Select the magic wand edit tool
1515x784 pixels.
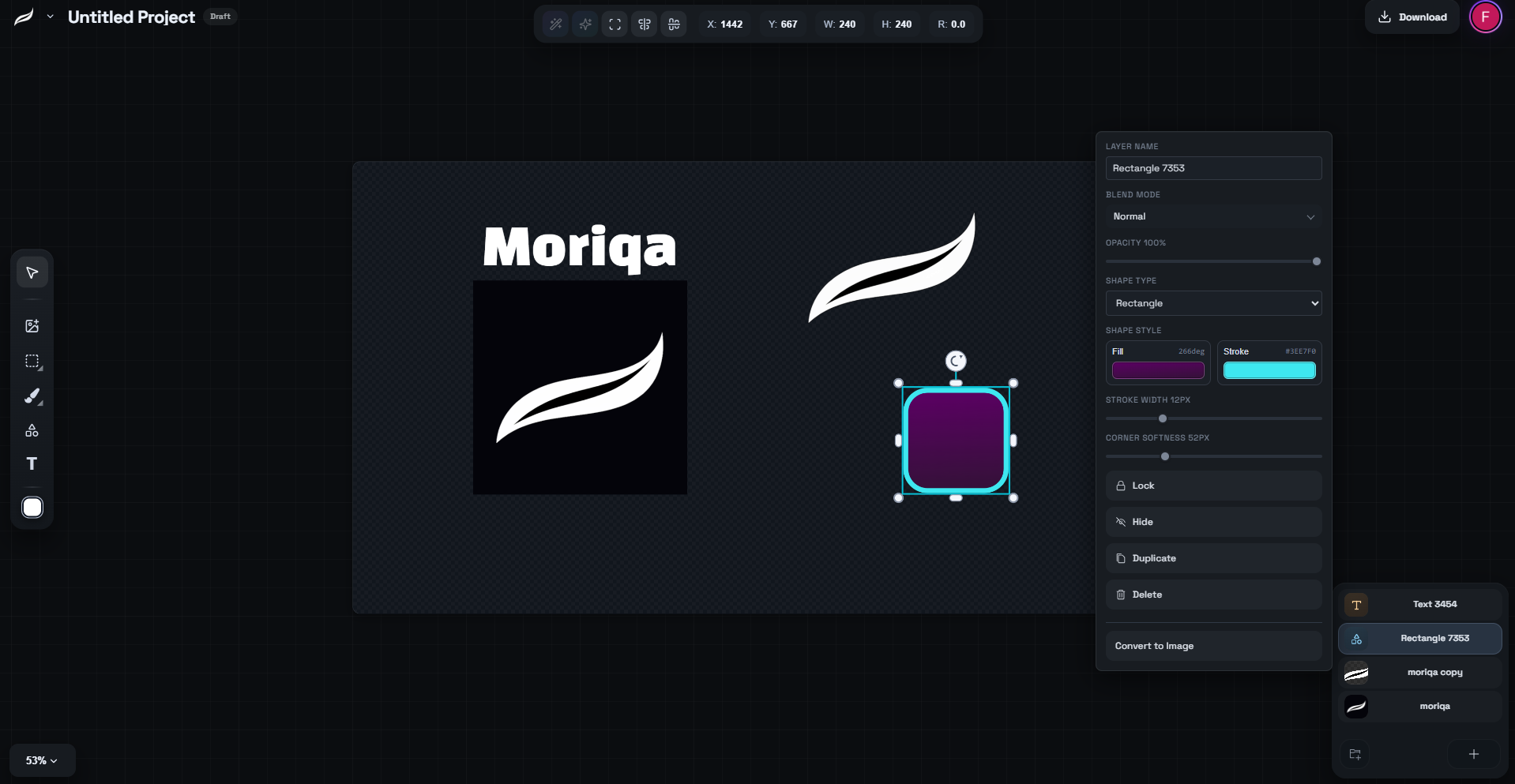(555, 24)
